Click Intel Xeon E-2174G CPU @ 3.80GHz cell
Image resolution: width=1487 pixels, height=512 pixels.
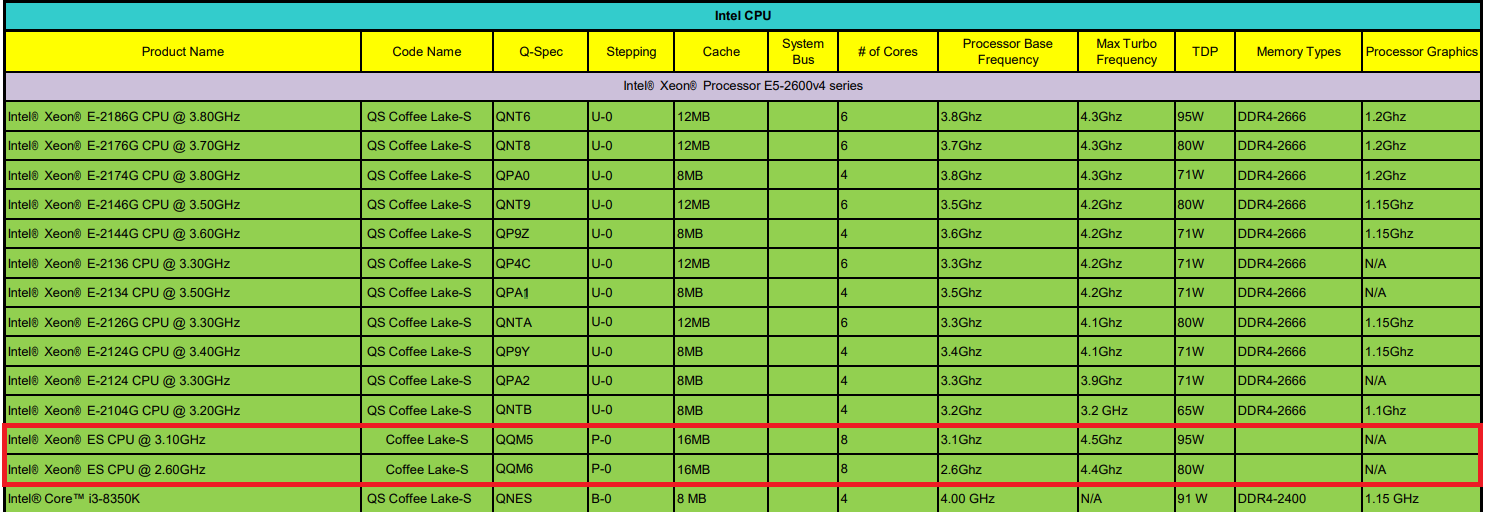click(x=183, y=175)
